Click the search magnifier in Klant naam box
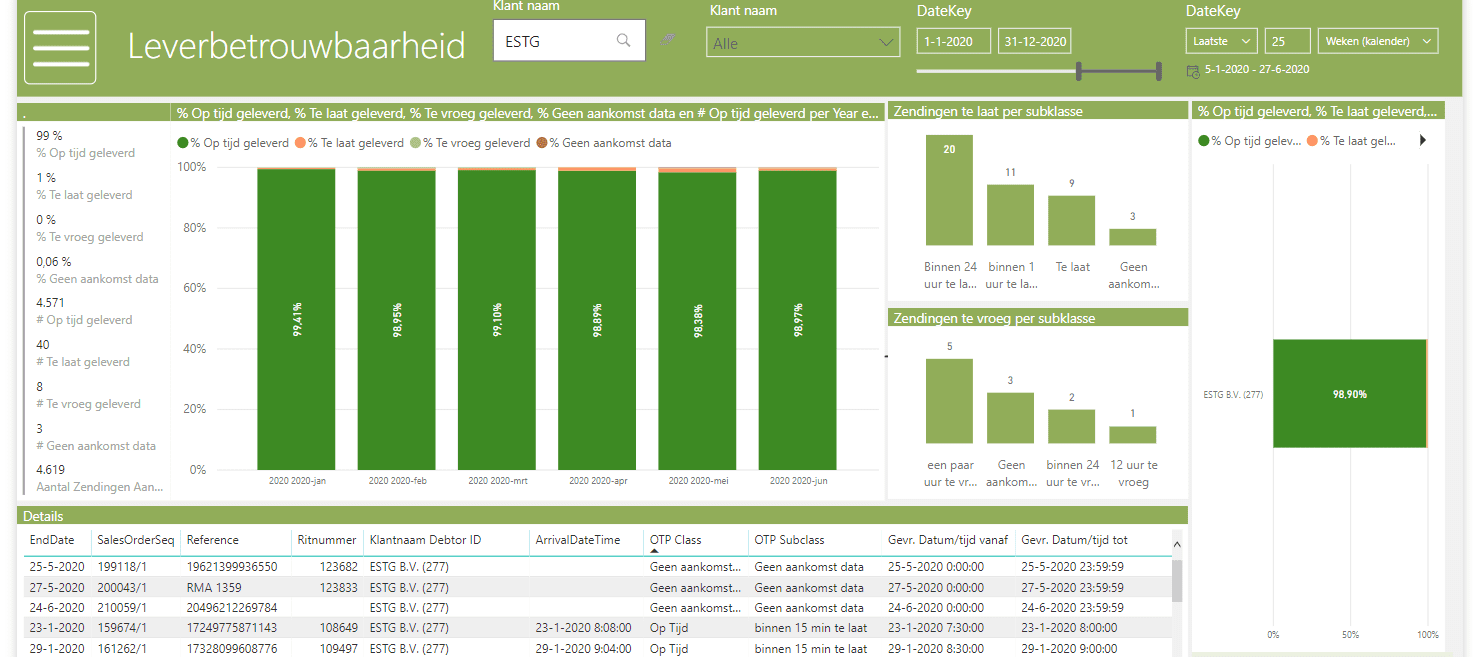Screen dimensions: 1473x657 click(x=623, y=41)
